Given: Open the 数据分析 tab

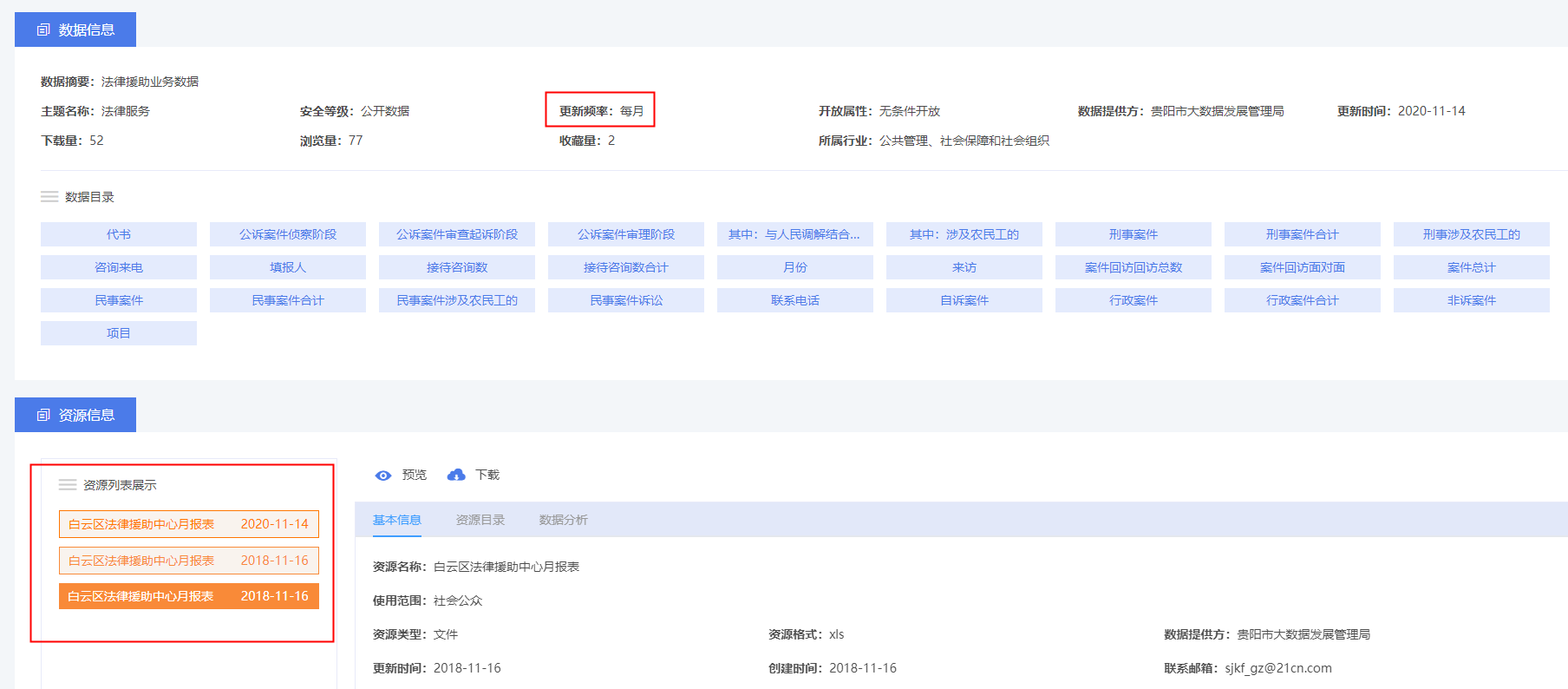Looking at the screenshot, I should coord(563,520).
